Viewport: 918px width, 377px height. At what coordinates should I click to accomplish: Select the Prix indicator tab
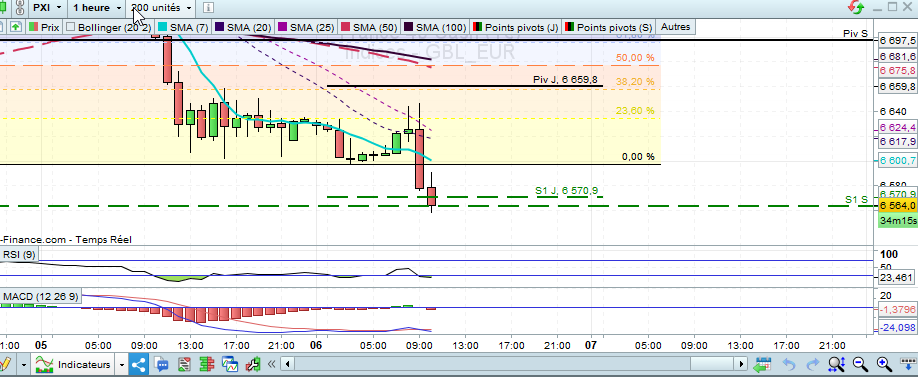(x=44, y=27)
